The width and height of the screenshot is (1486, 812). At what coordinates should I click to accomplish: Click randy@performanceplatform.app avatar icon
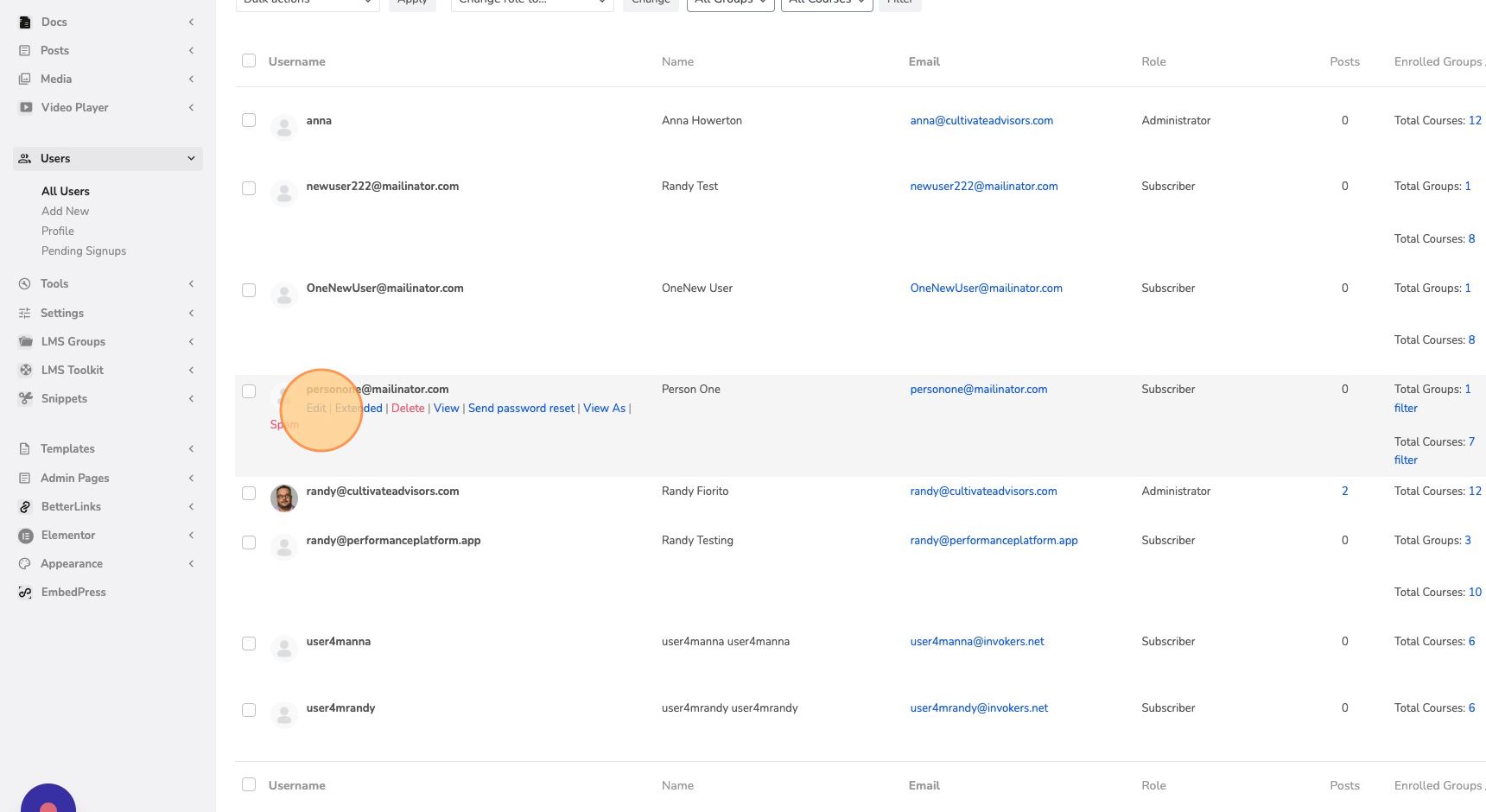point(284,548)
